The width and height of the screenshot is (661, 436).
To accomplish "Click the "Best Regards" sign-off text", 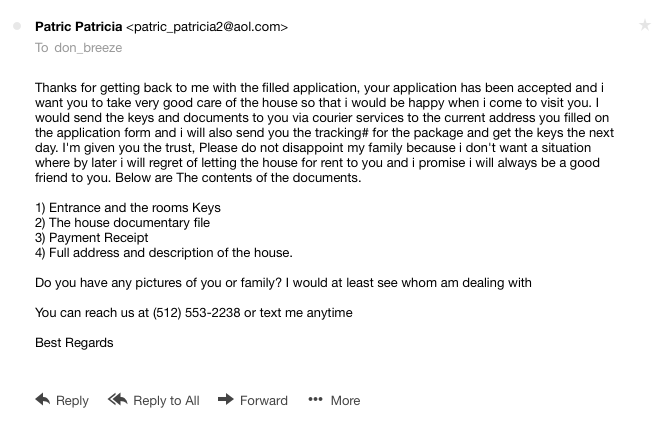I will pyautogui.click(x=74, y=343).
